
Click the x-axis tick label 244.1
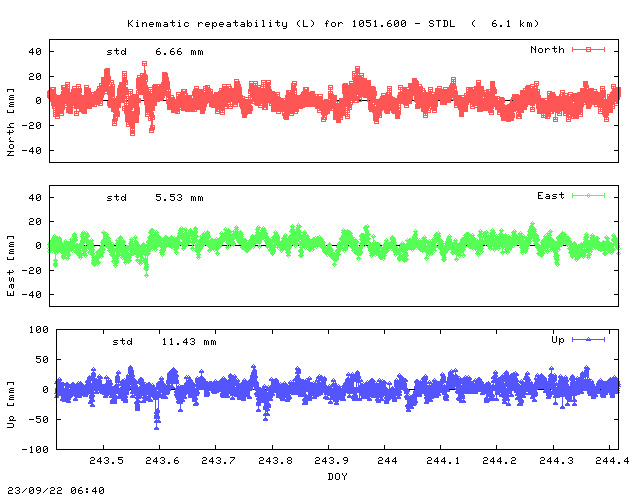(443, 460)
